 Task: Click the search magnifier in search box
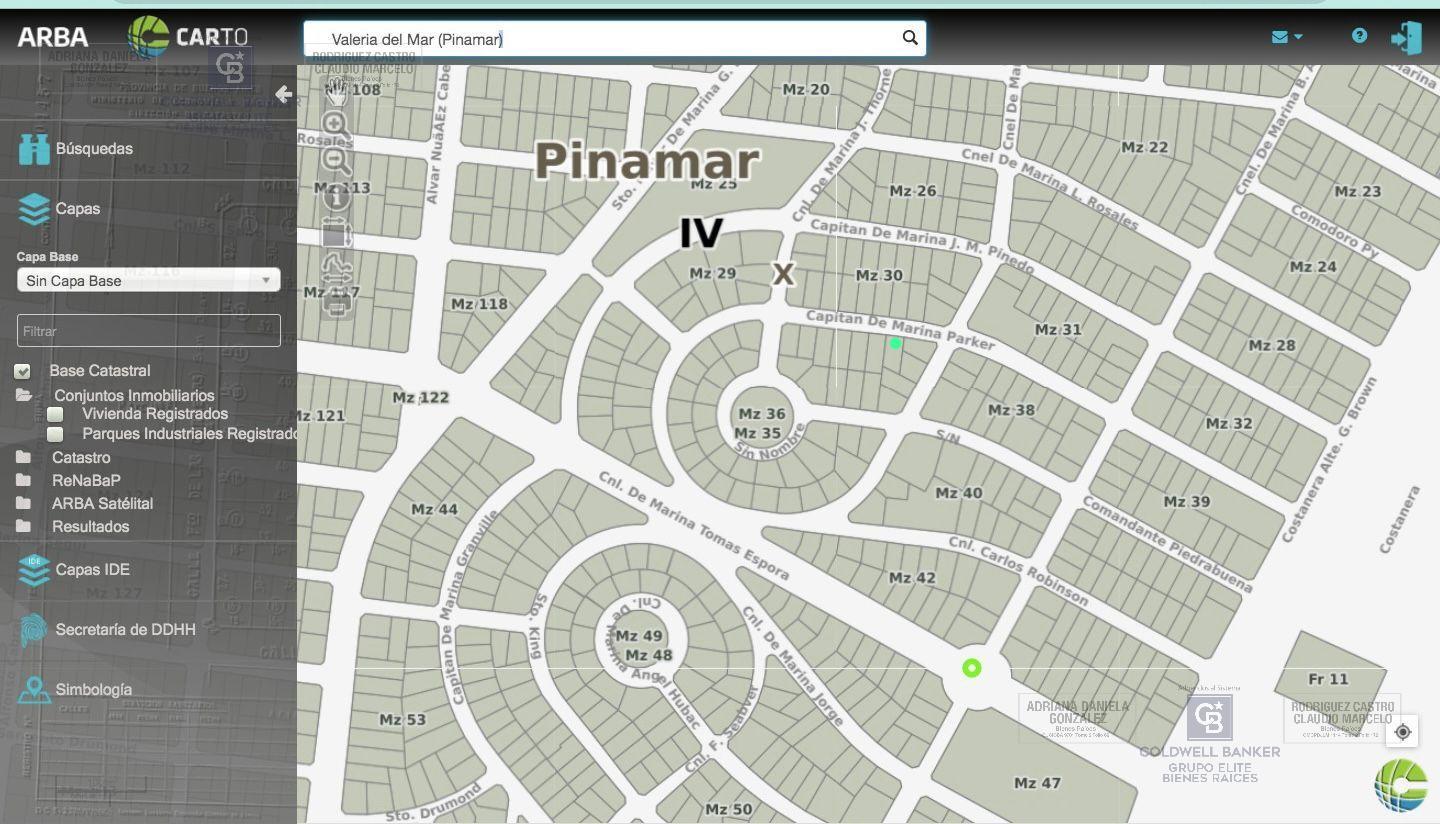[x=910, y=38]
